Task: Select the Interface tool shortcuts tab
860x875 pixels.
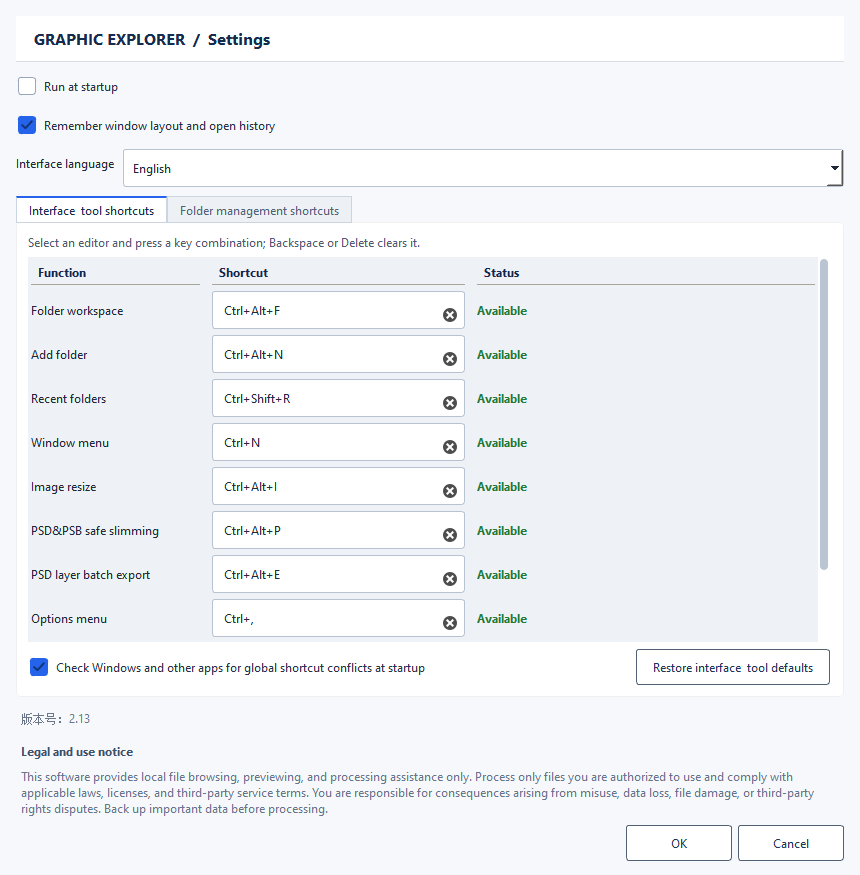Action: pyautogui.click(x=92, y=210)
